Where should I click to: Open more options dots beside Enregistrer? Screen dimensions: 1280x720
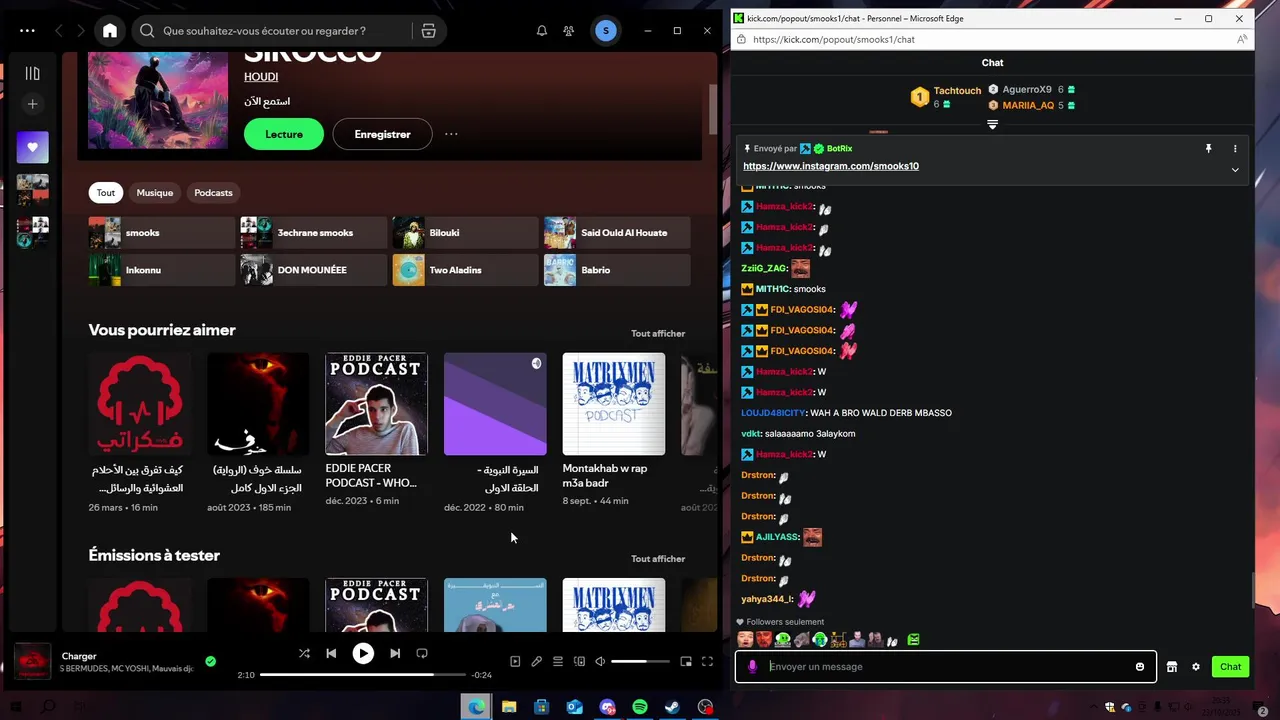point(451,134)
